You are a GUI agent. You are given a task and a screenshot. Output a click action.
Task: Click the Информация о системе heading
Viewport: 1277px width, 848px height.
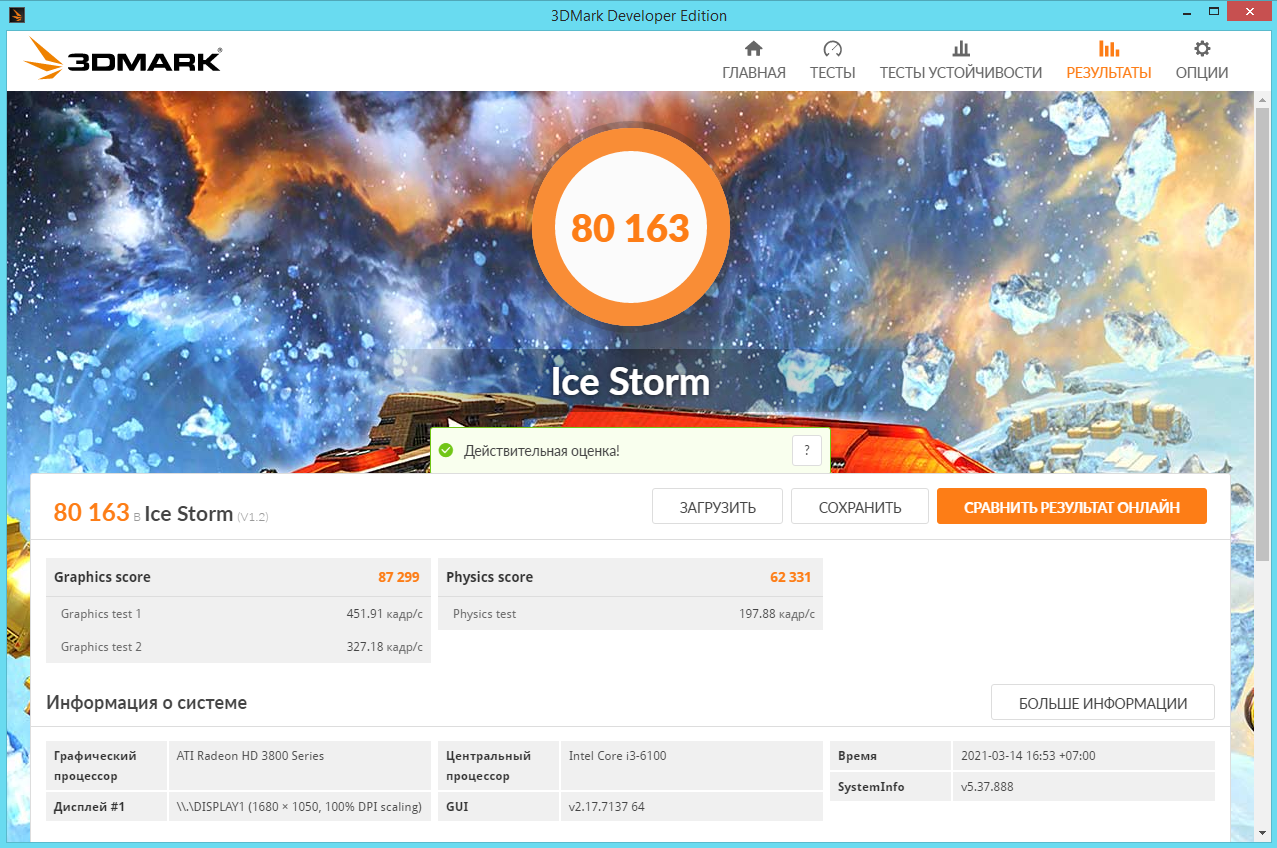pyautogui.click(x=147, y=703)
